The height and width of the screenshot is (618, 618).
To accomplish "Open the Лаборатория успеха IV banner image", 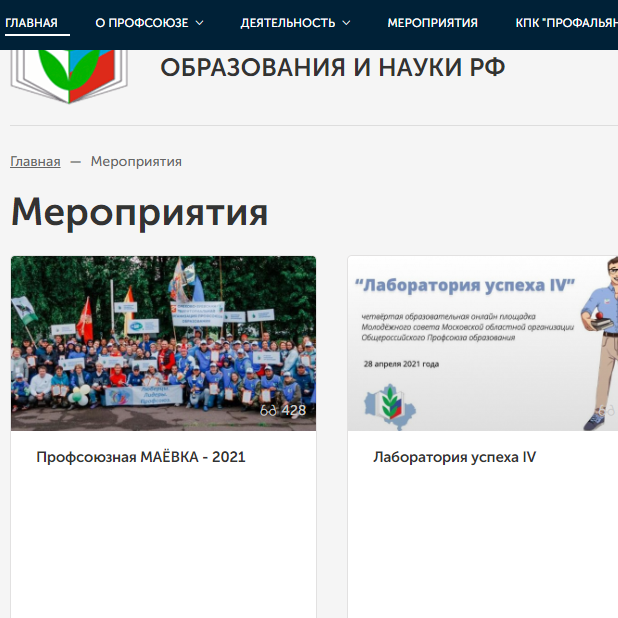I will pos(483,343).
